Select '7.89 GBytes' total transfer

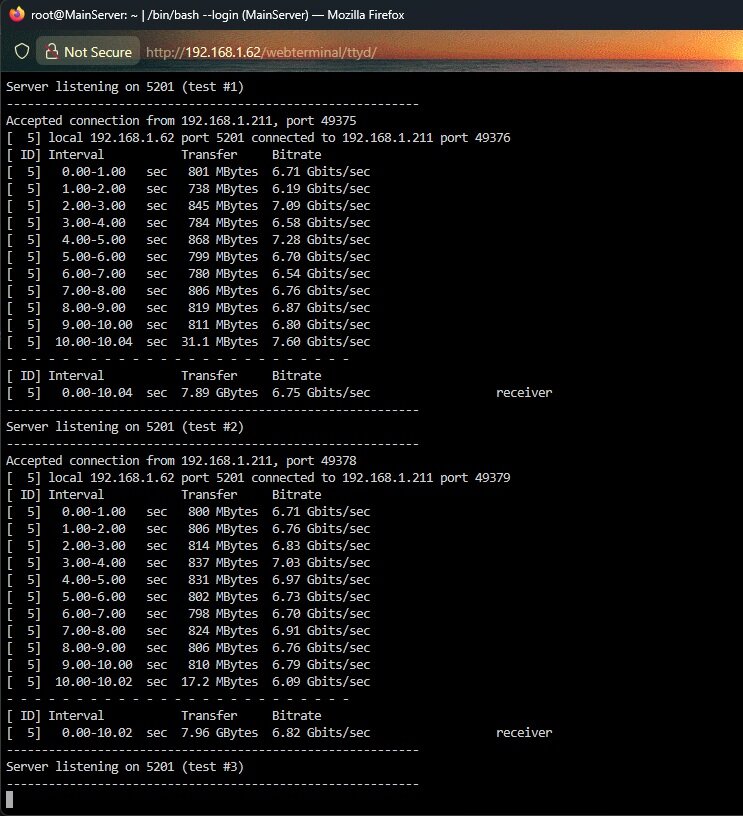click(x=220, y=393)
